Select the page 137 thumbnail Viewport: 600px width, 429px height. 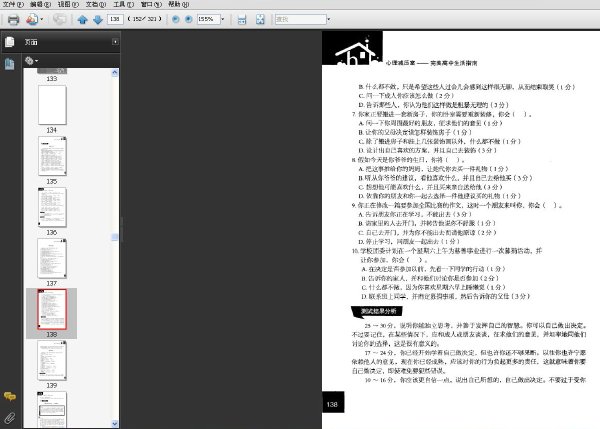pos(52,258)
